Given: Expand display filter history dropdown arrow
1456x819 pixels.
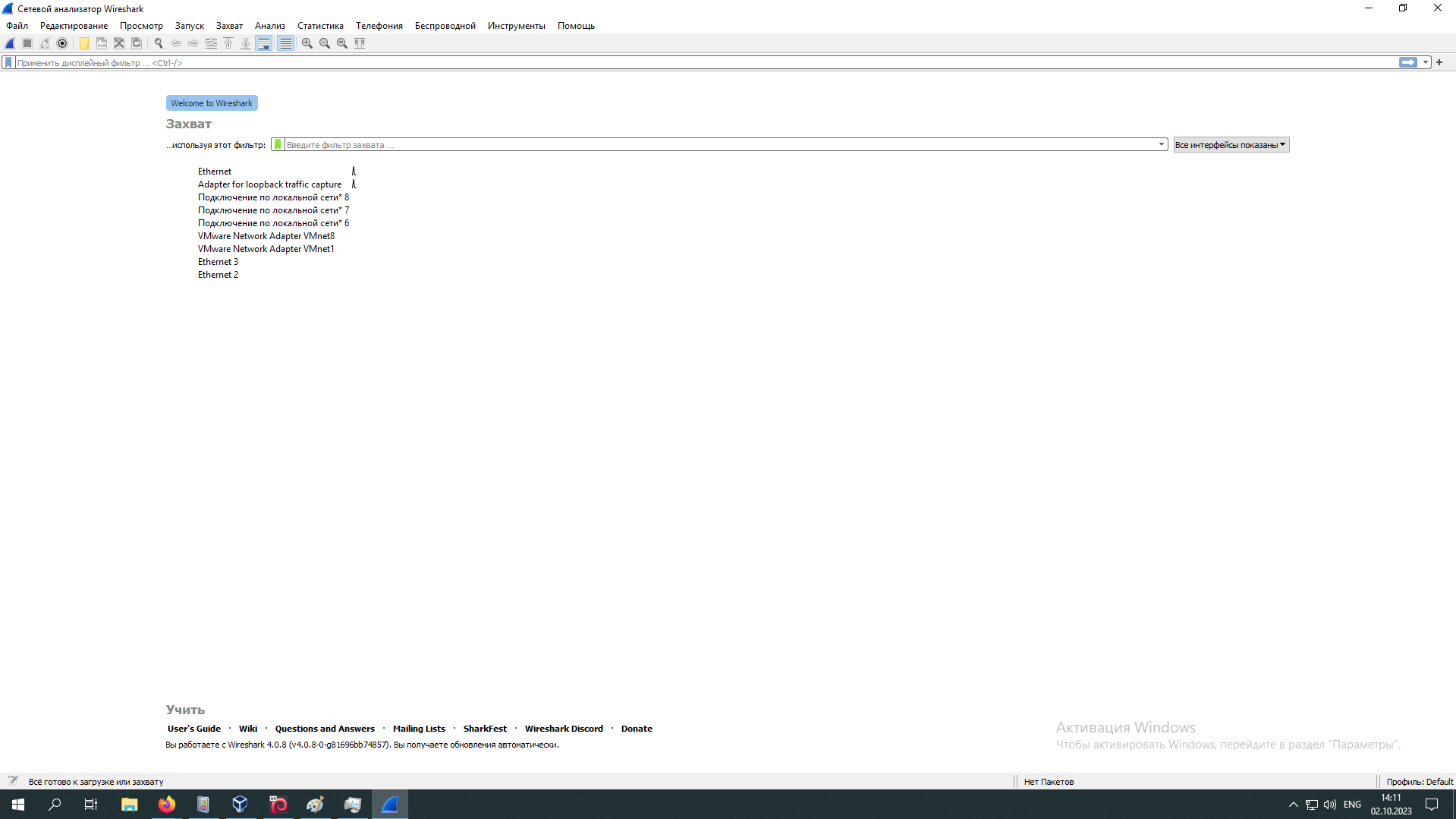Looking at the screenshot, I should (x=1426, y=62).
